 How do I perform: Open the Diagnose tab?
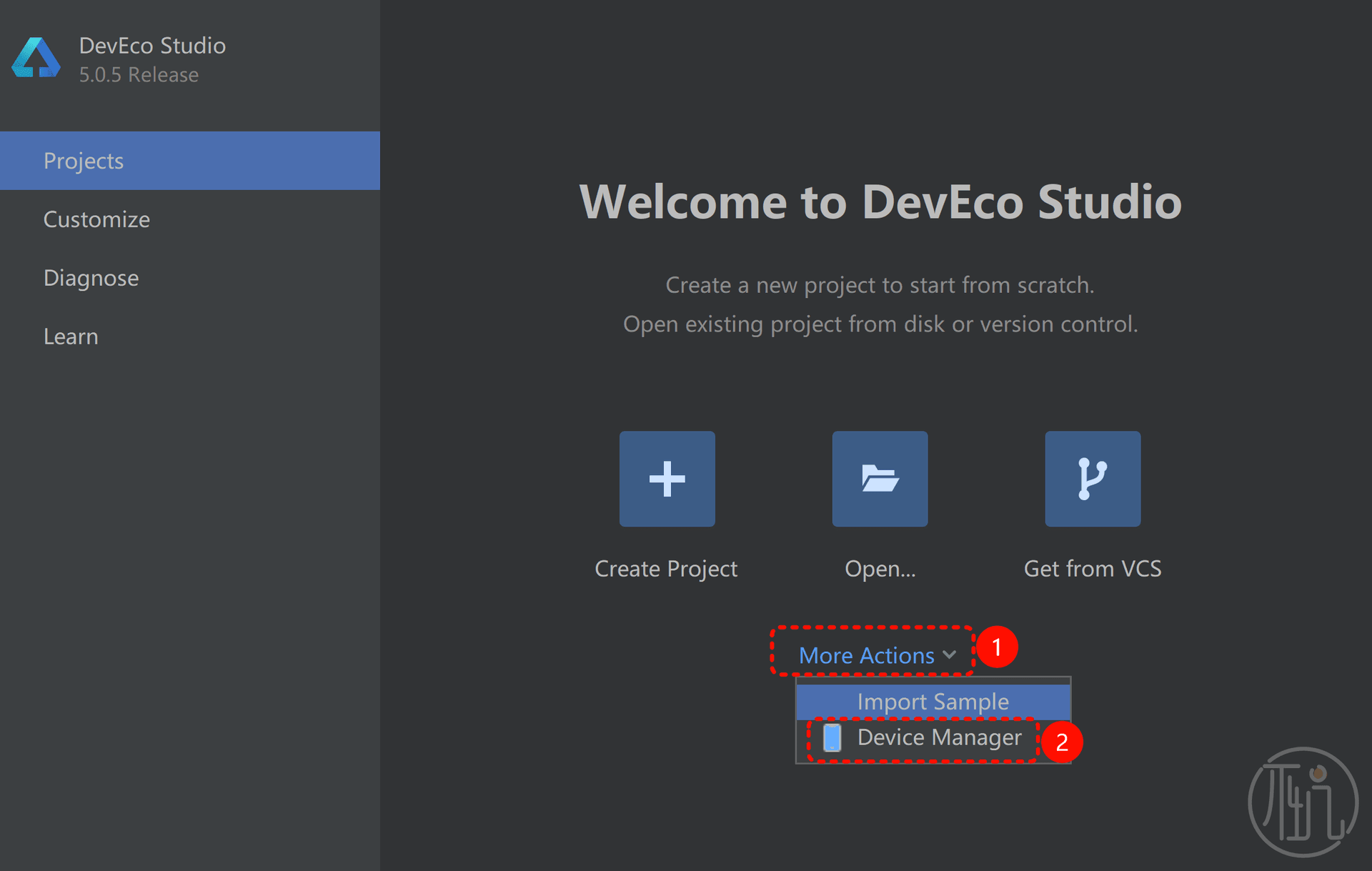[190, 278]
